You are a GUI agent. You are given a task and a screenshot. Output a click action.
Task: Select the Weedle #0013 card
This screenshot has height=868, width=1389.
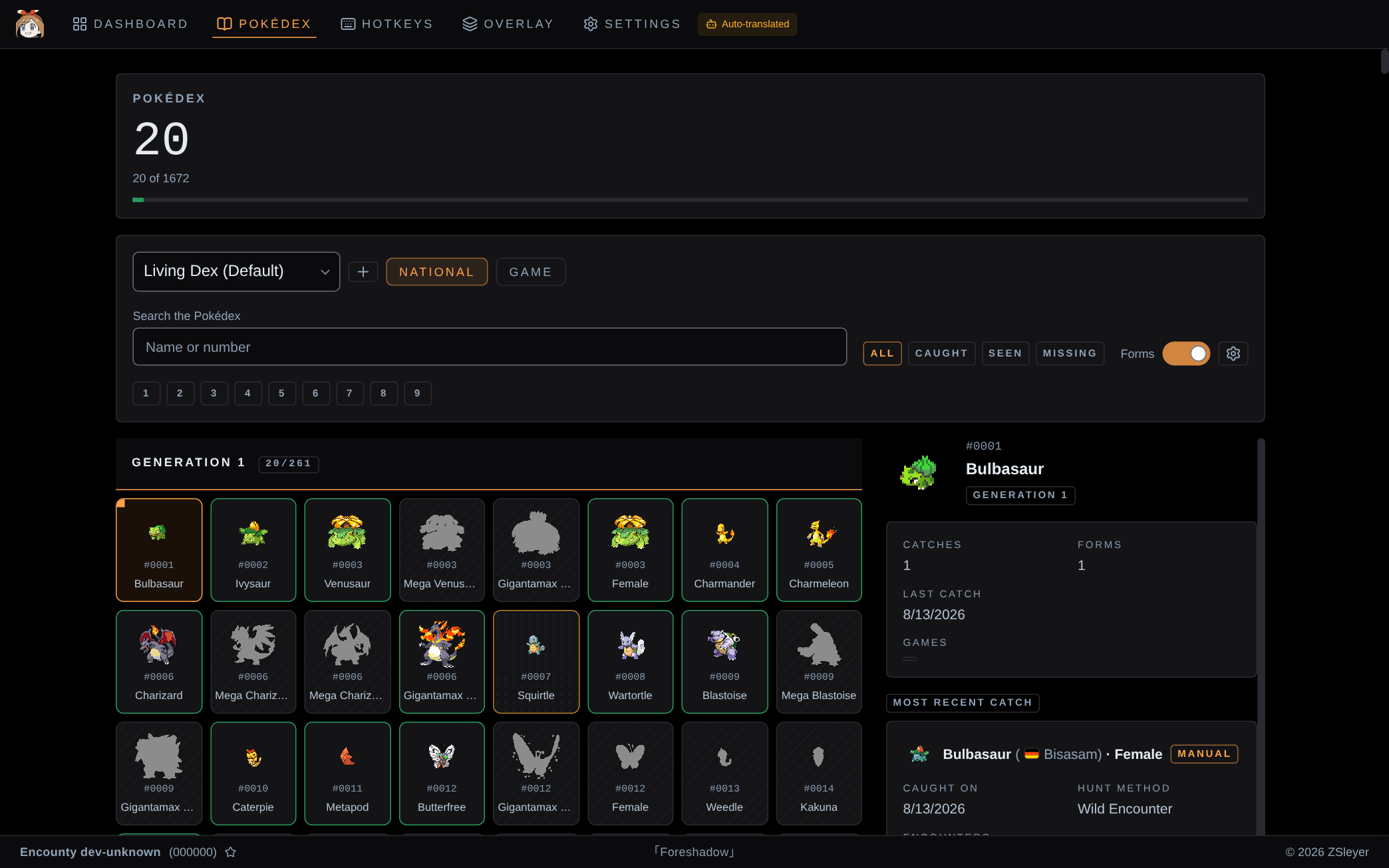click(x=724, y=774)
